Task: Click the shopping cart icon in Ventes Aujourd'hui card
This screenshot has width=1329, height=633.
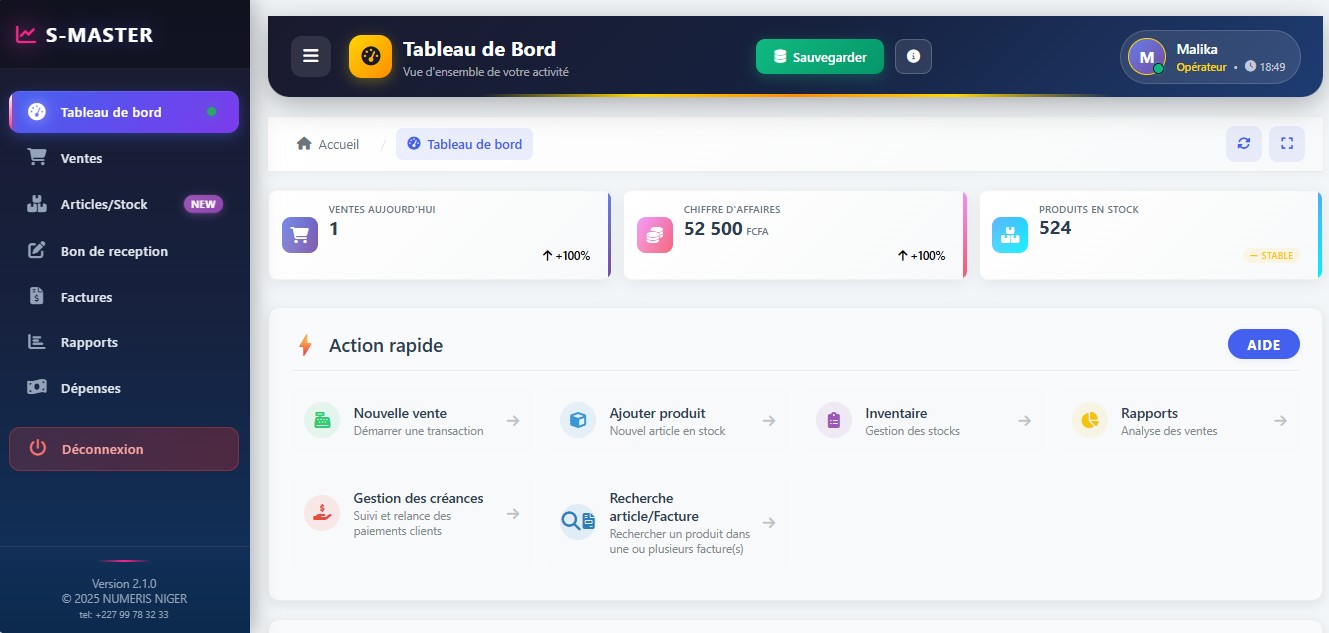Action: (x=300, y=235)
